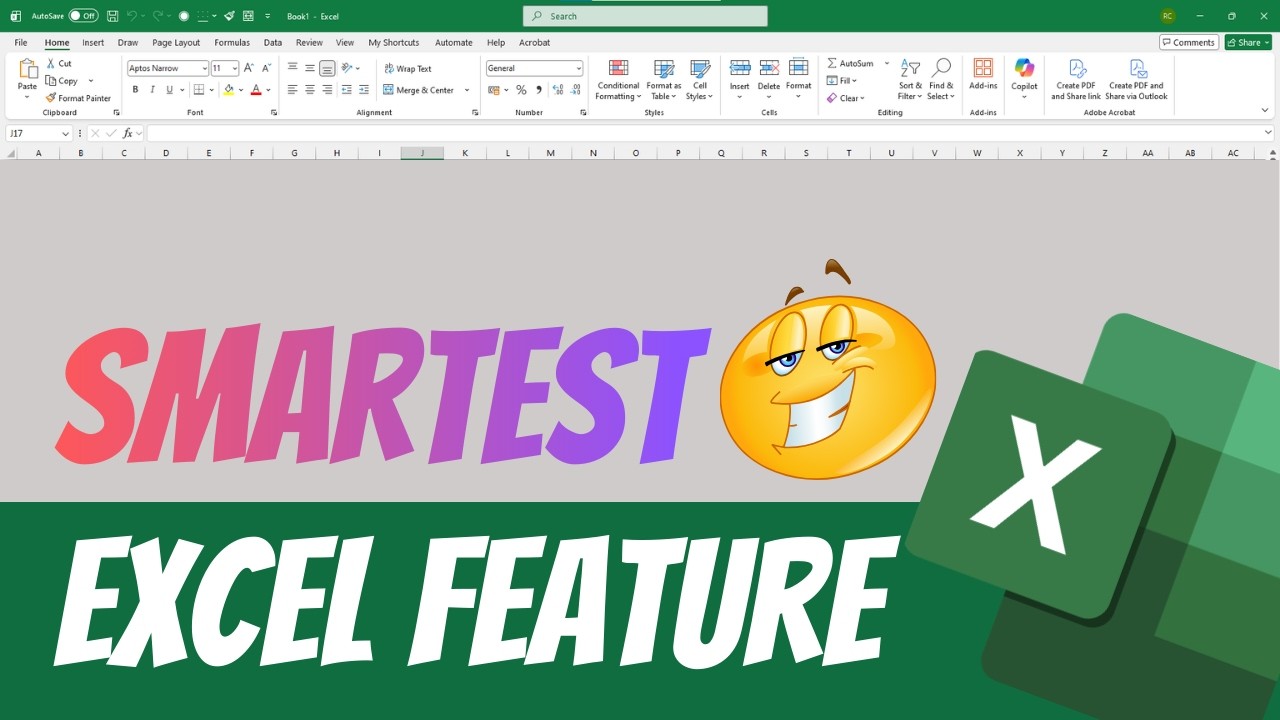This screenshot has height=720, width=1280.
Task: Apply Comma Style
Action: point(539,90)
